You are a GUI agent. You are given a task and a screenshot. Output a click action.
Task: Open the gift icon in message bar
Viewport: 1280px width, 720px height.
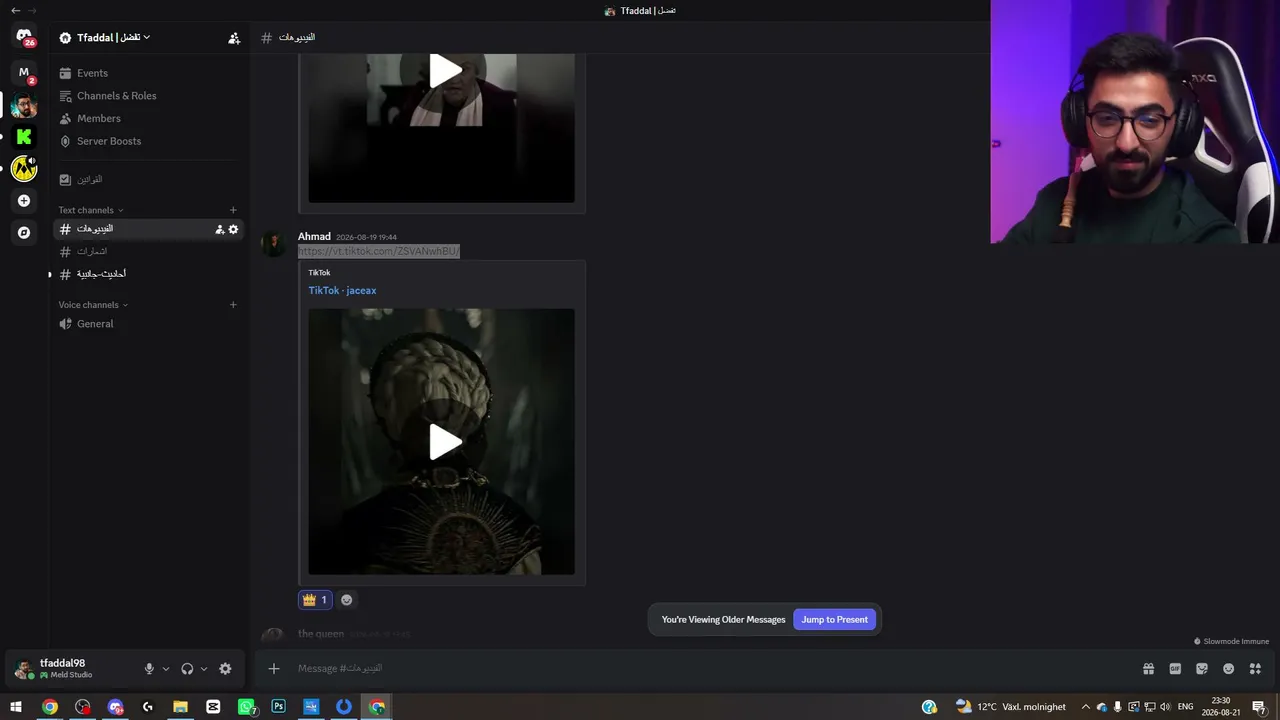(1149, 669)
